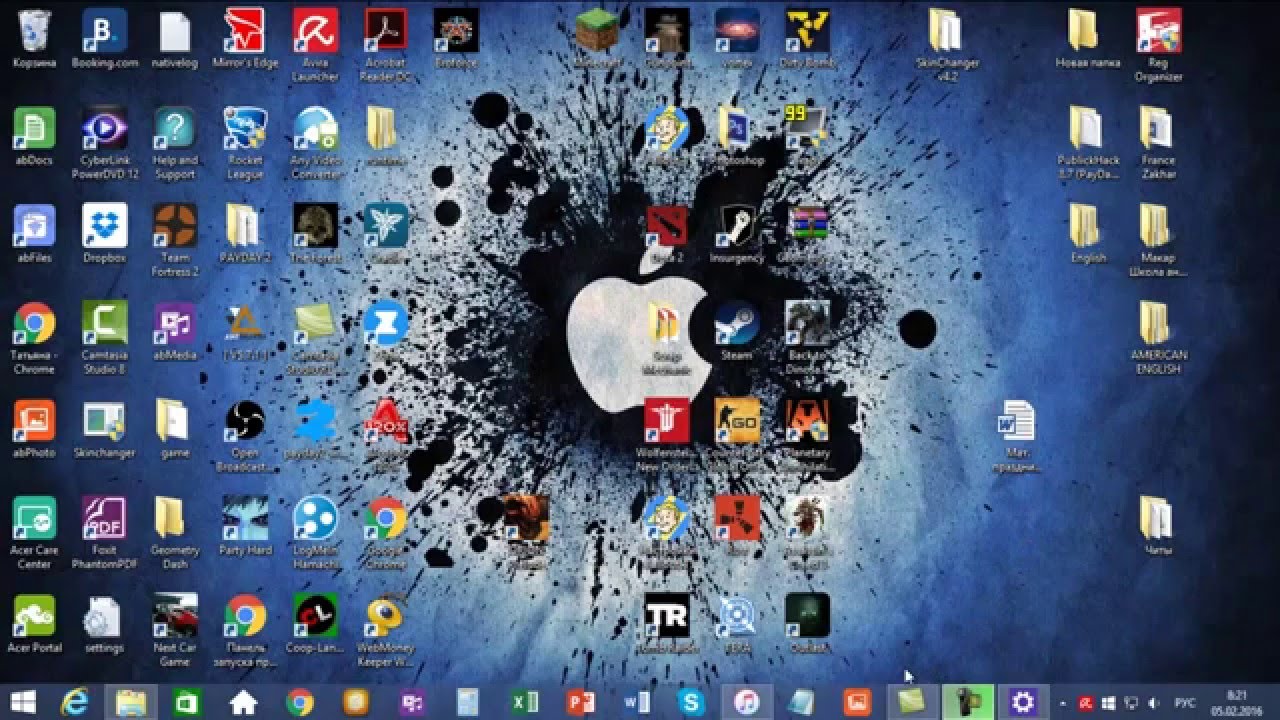1280x720 pixels.
Task: Open Acer Care Center shortcut
Action: pos(34,518)
